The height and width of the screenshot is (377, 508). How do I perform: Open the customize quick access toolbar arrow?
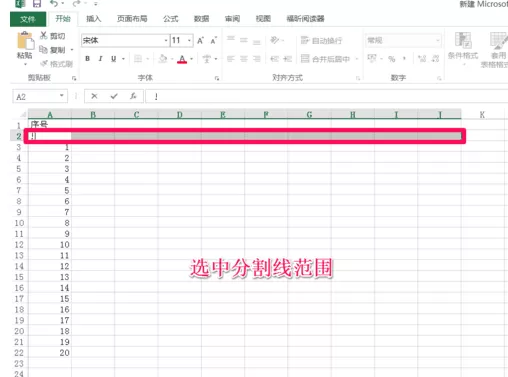tap(96, 4)
